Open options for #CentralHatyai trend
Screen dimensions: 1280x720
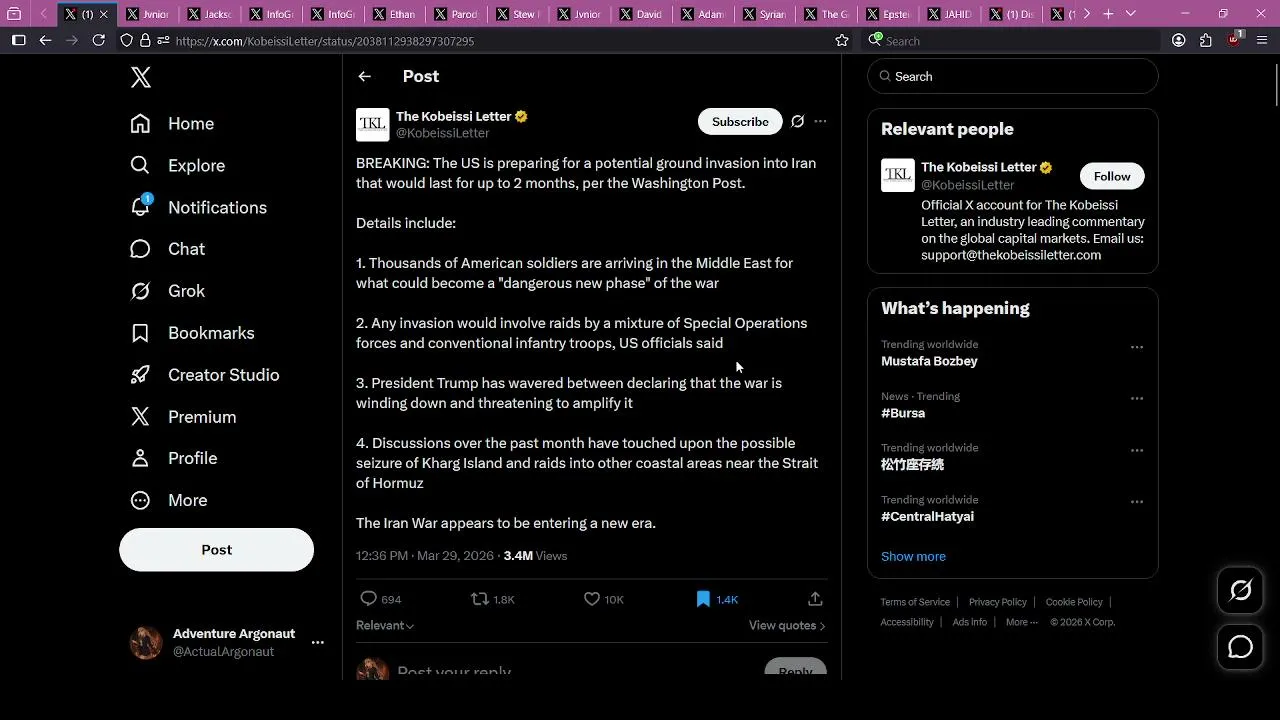point(1136,502)
